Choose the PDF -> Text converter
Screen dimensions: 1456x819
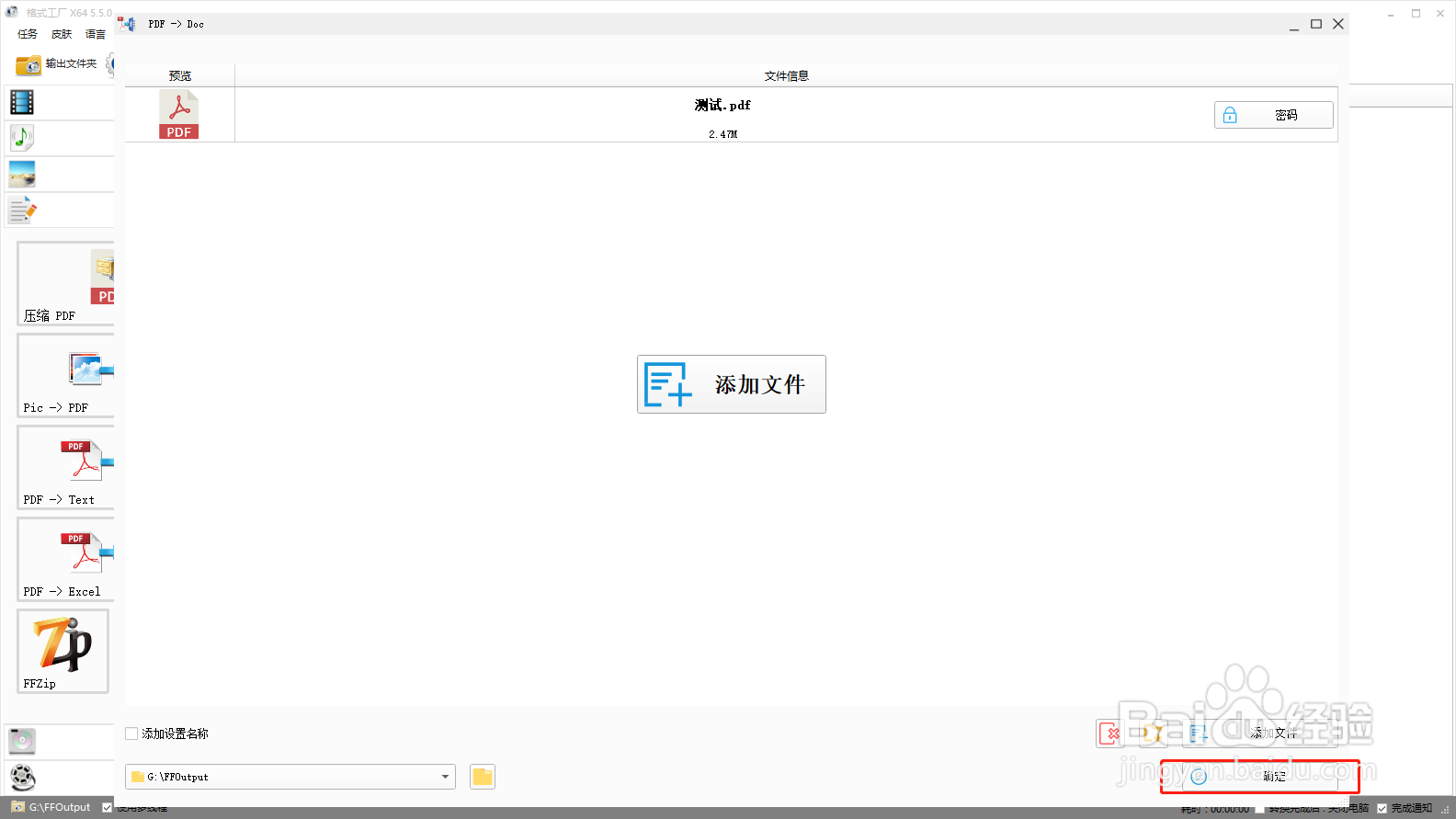tap(65, 468)
